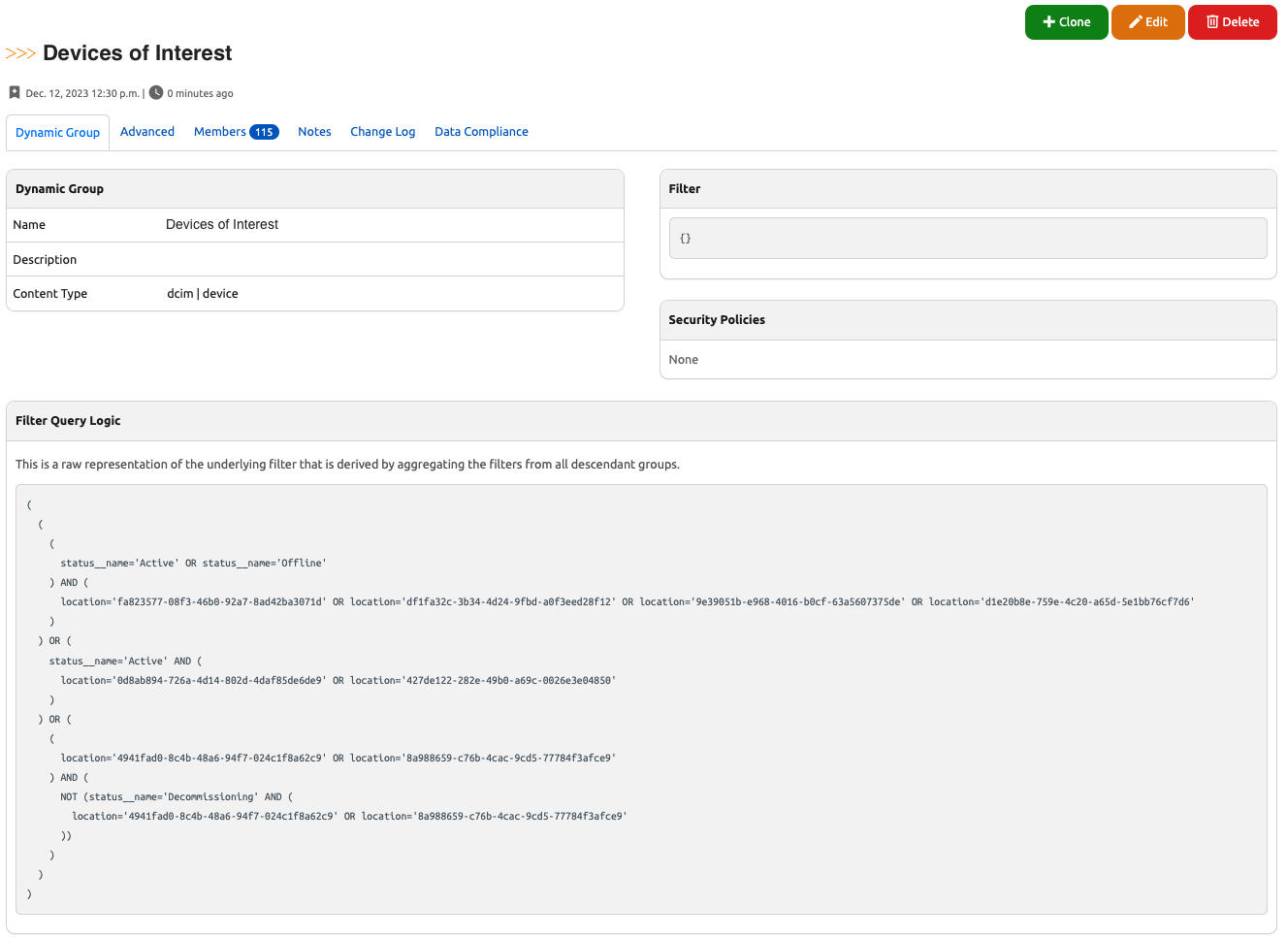This screenshot has height=938, width=1288.
Task: Click the trash icon on the Delete button
Action: click(x=1211, y=22)
